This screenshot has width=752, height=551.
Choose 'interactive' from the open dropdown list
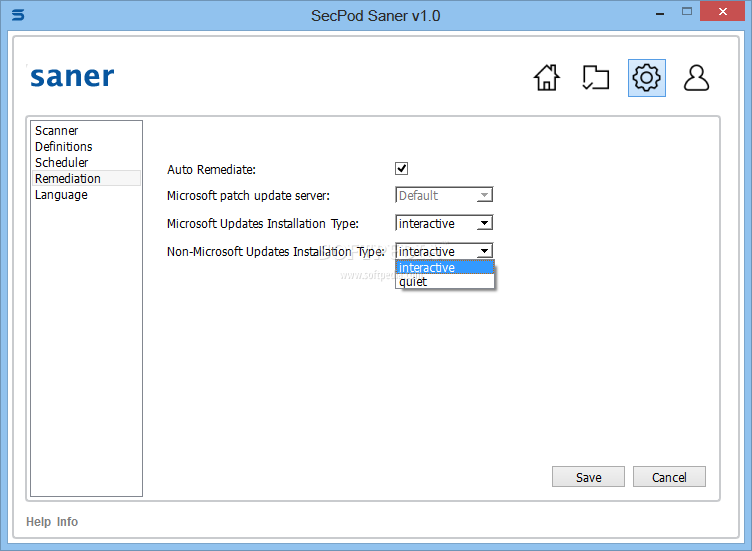point(445,267)
